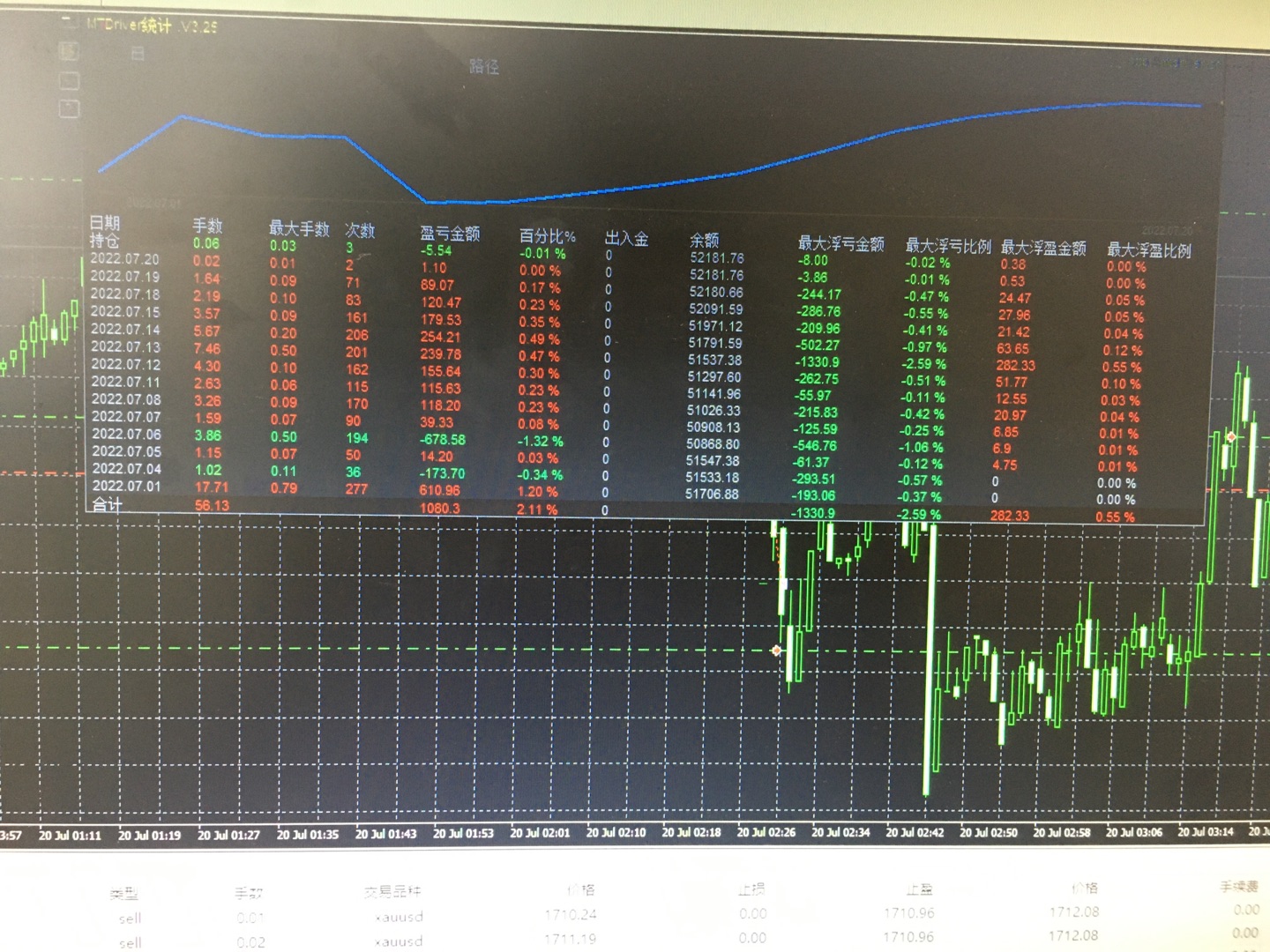The height and width of the screenshot is (952, 1270).
Task: Click the 最大浮盈比例 column header
Action: (1149, 250)
